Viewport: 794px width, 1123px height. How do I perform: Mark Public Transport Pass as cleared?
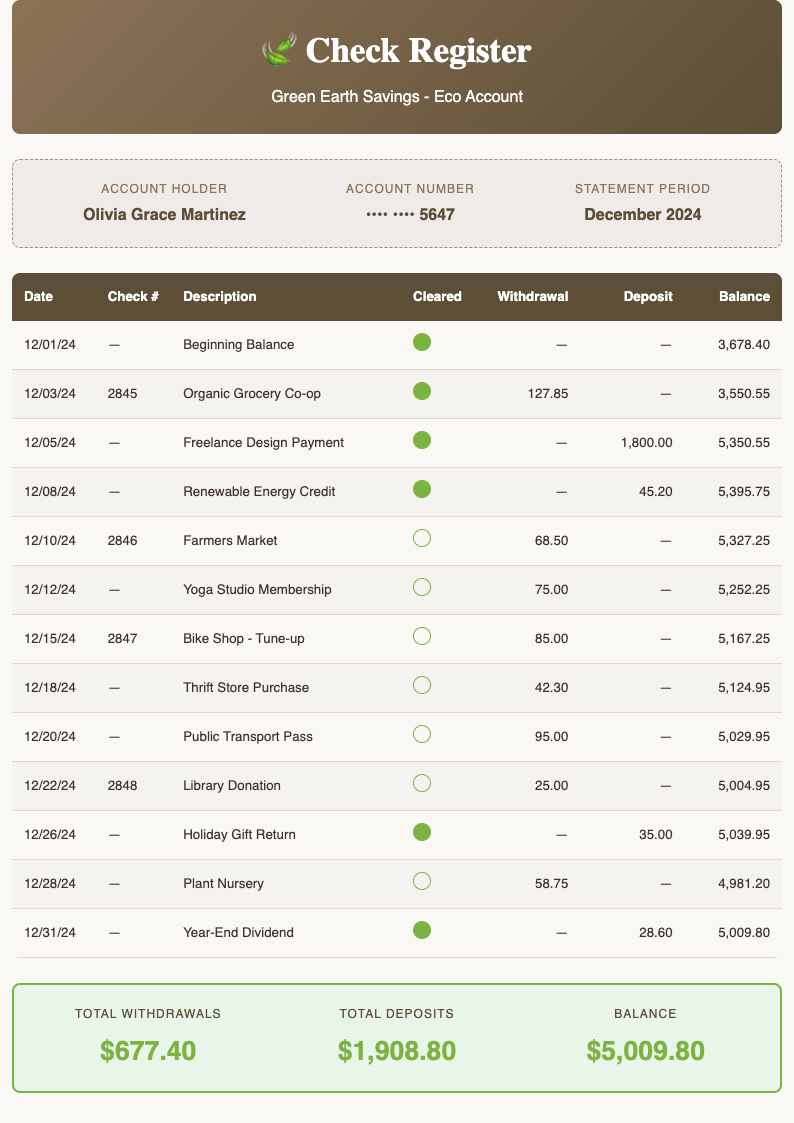422,734
